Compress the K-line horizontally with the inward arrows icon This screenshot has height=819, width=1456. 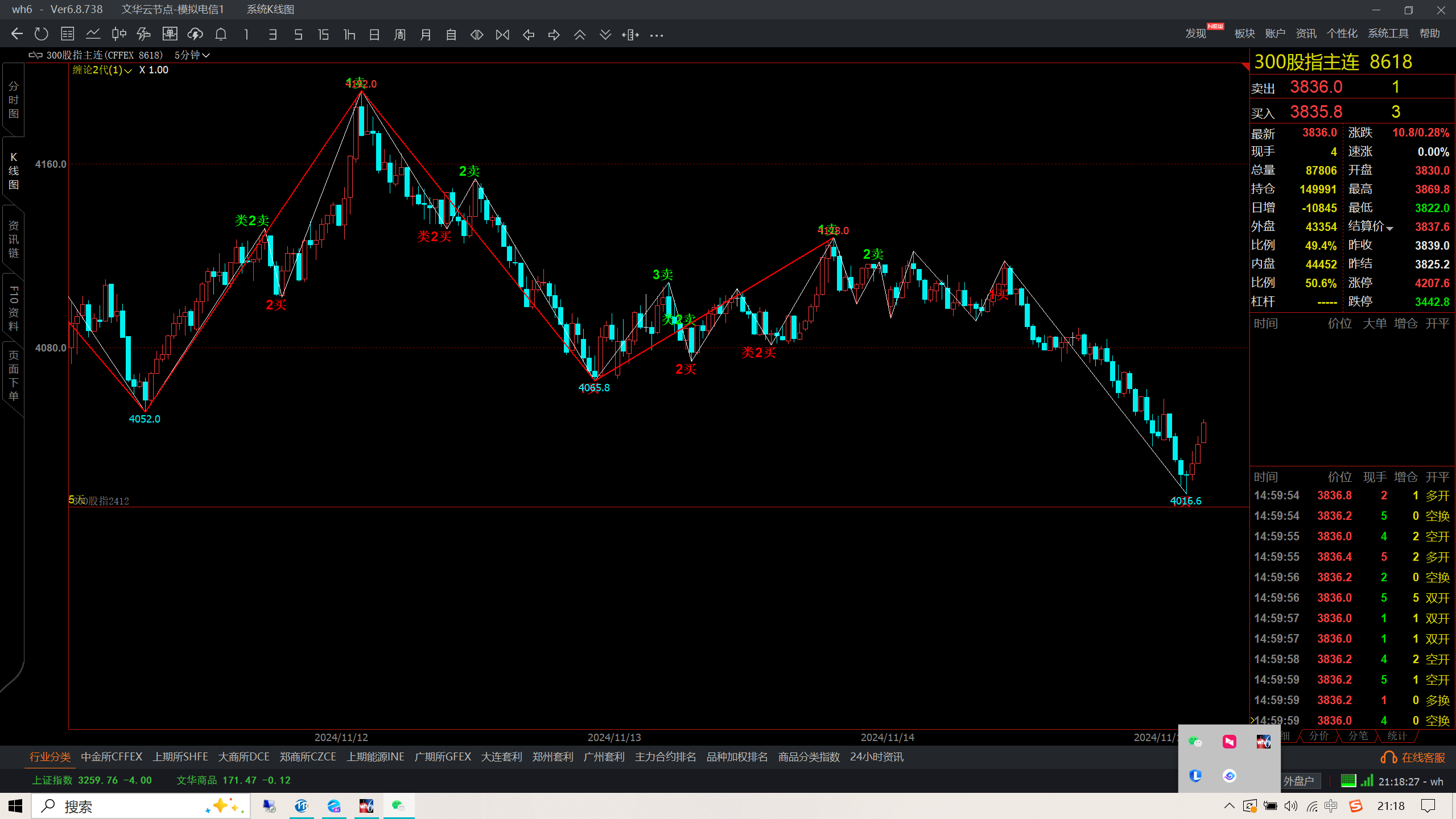pyautogui.click(x=502, y=35)
